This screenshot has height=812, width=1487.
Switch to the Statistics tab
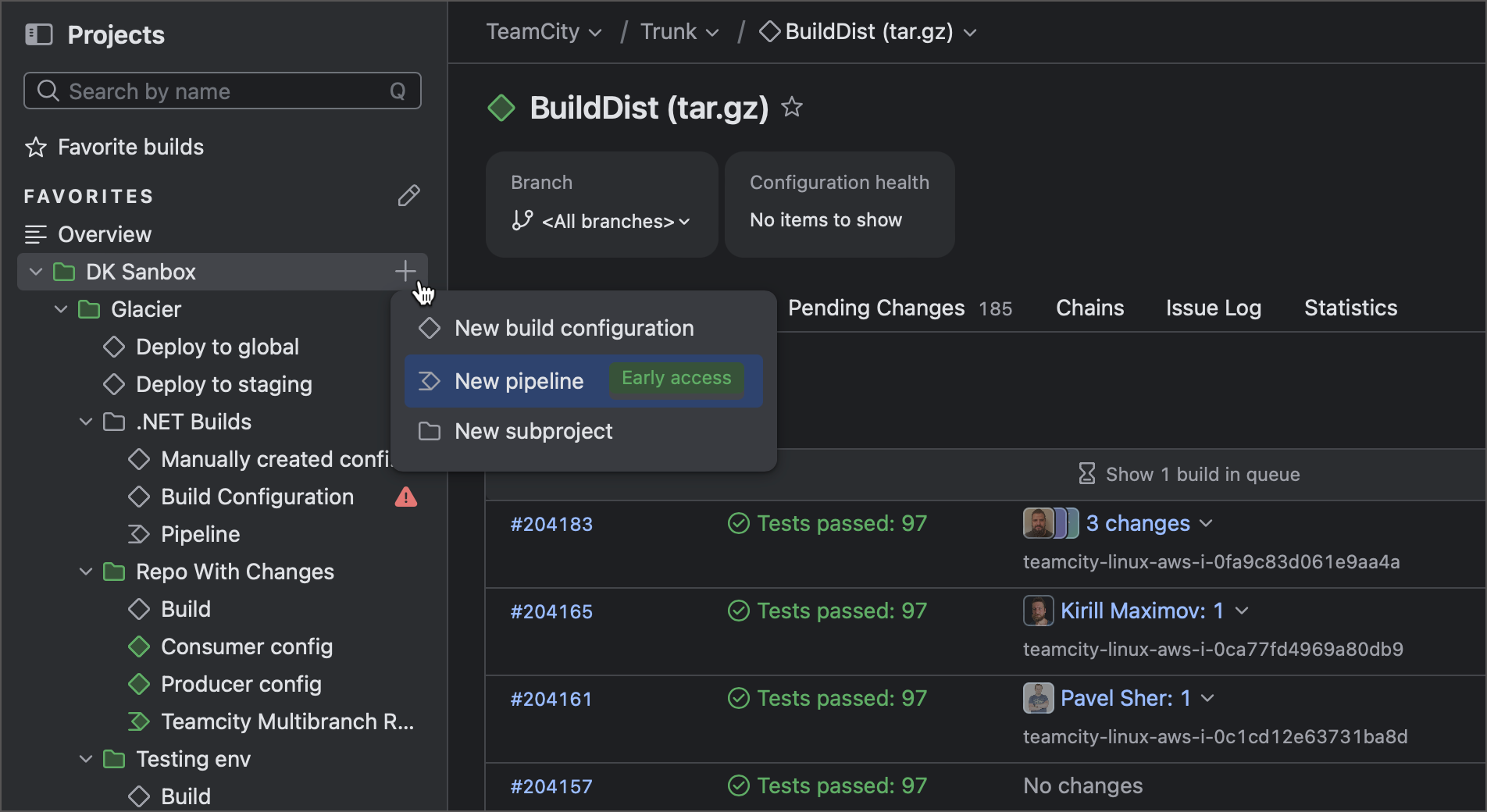(1351, 308)
